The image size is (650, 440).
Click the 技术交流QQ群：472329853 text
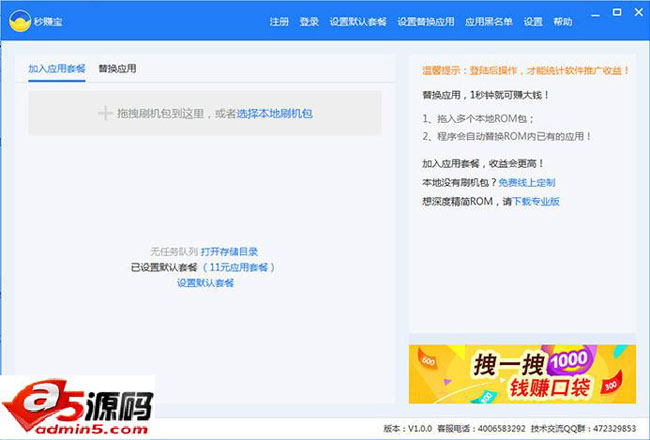click(583, 428)
